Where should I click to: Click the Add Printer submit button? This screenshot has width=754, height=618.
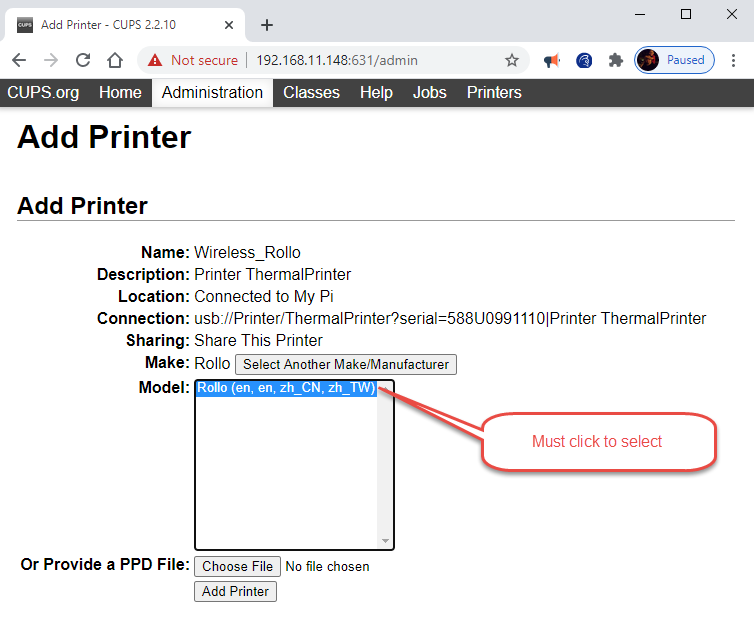pyautogui.click(x=236, y=591)
